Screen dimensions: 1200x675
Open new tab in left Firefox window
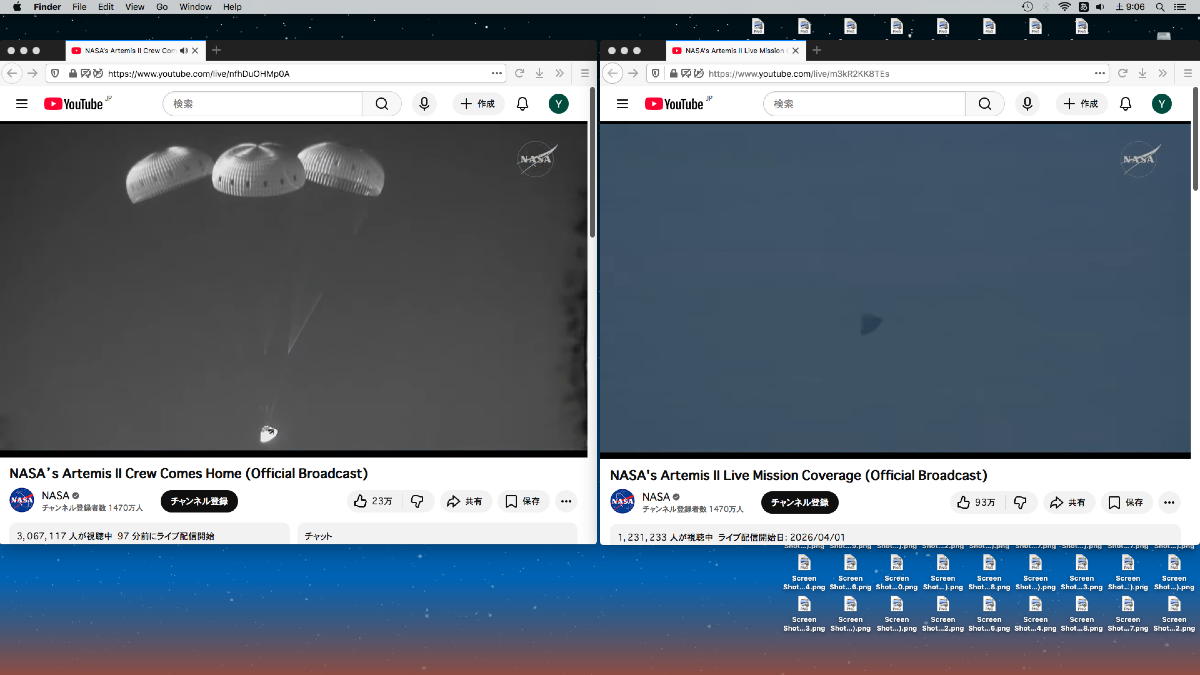click(x=216, y=50)
